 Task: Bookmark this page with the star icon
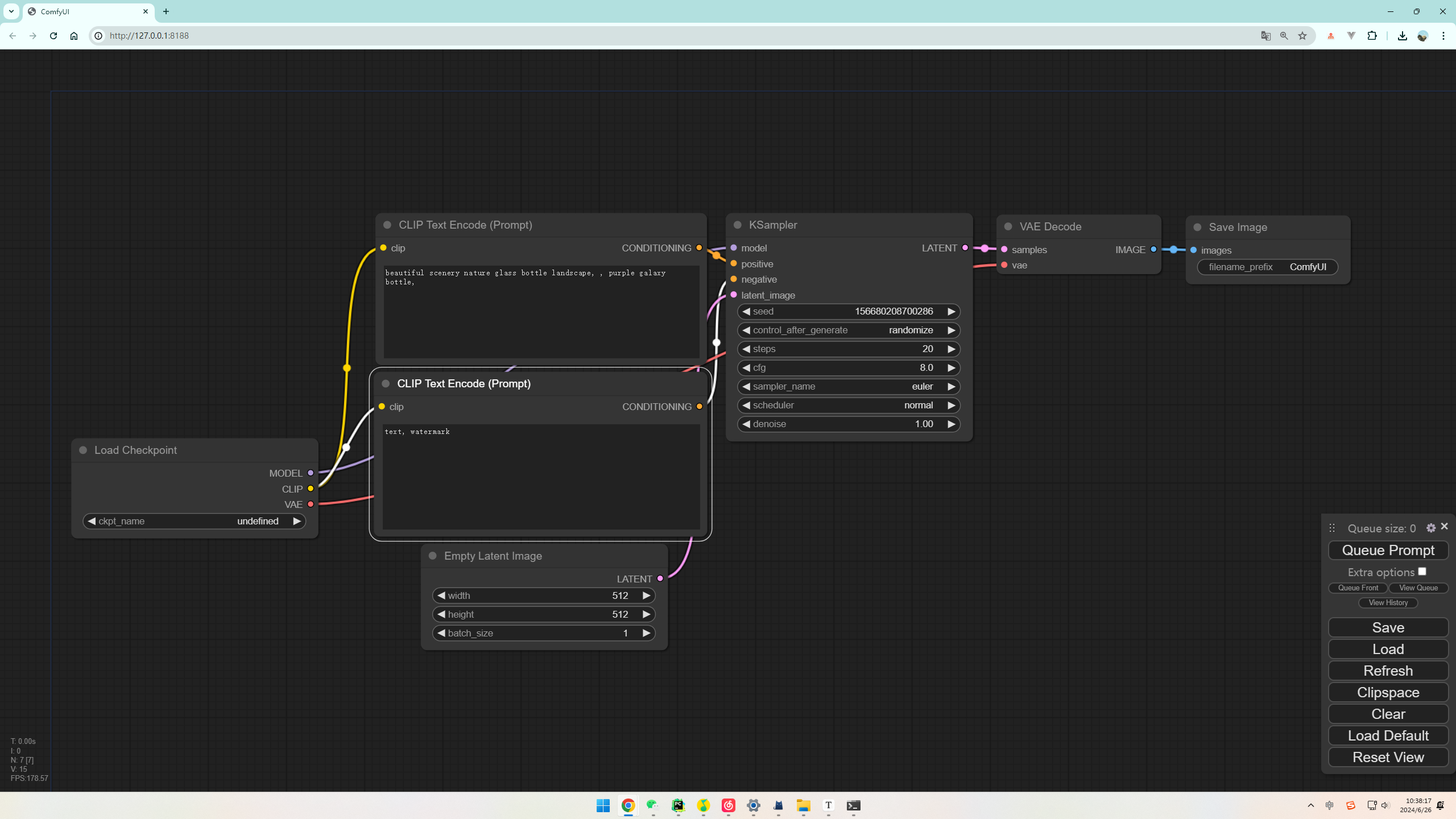1302,35
